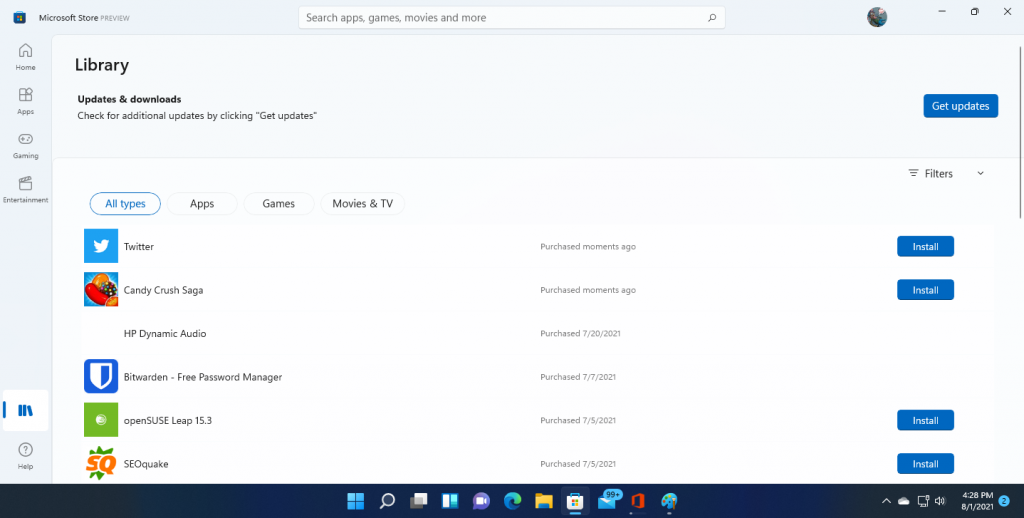Expand the Filters dropdown
The height and width of the screenshot is (518, 1024).
(x=946, y=173)
